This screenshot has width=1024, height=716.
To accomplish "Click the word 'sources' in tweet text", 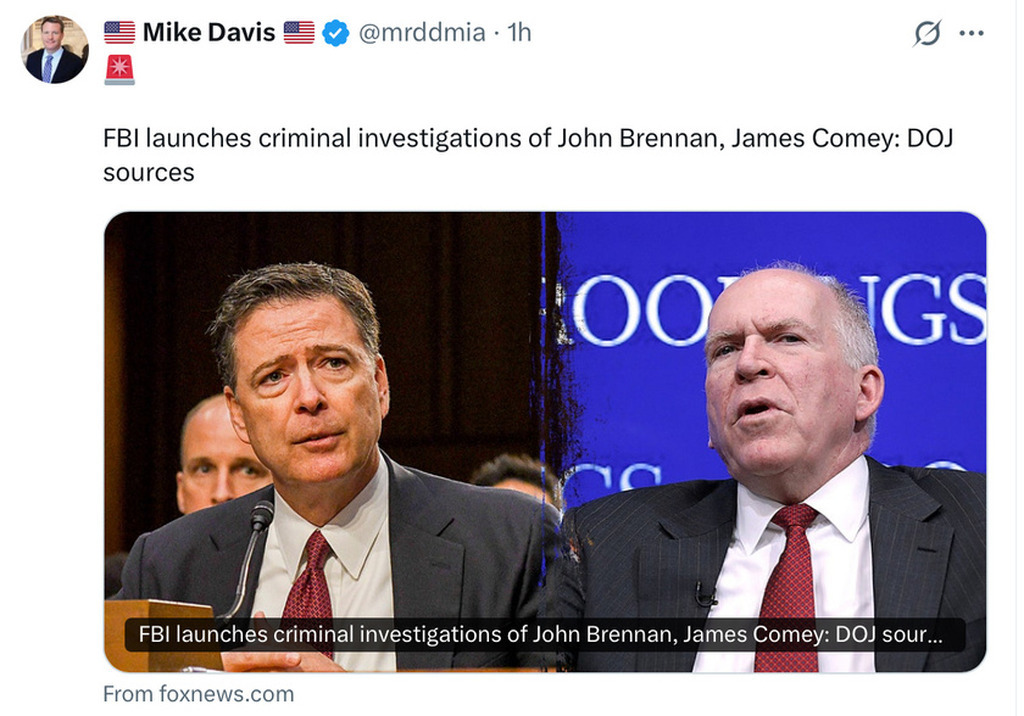I will (148, 172).
